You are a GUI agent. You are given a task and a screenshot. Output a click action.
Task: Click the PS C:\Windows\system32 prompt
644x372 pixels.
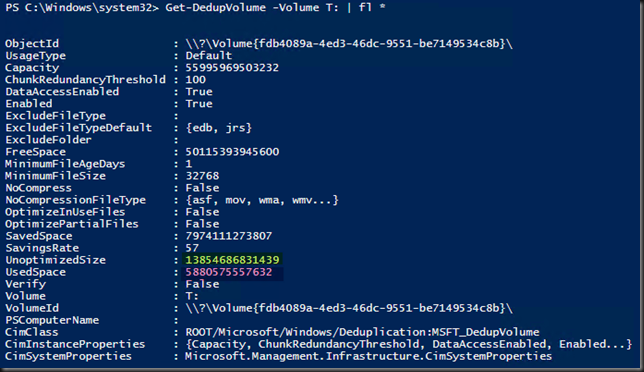(82, 7)
